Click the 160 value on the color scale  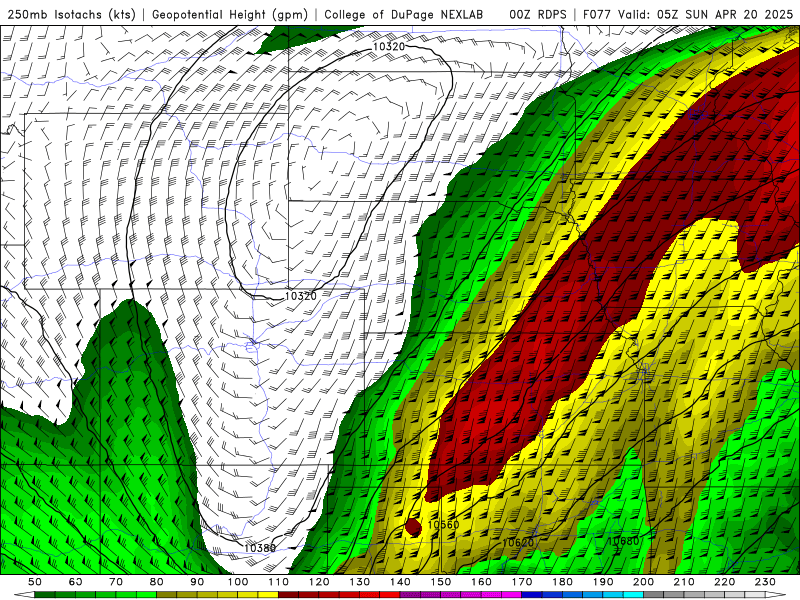481,582
